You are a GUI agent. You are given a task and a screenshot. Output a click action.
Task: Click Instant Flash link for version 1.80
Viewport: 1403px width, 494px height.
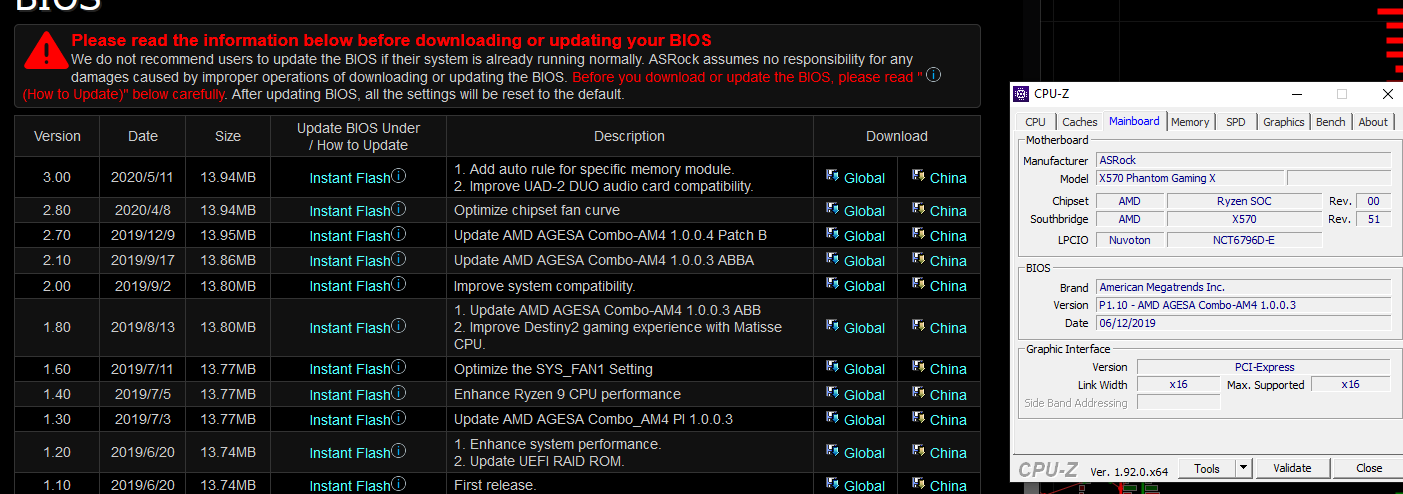pos(349,328)
